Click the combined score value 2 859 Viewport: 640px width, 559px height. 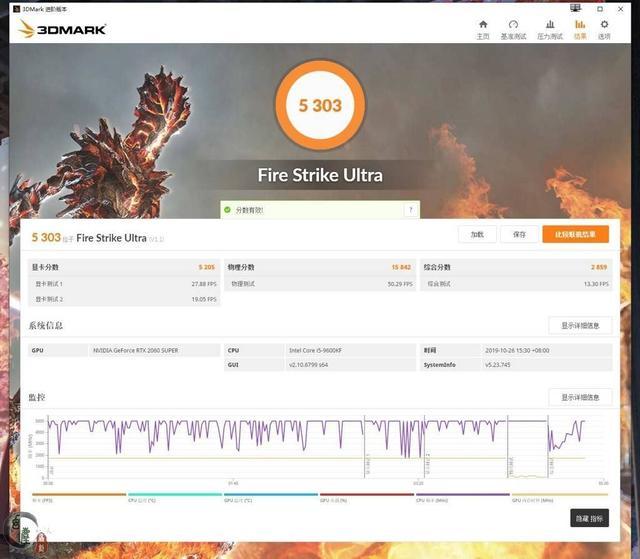tap(599, 267)
